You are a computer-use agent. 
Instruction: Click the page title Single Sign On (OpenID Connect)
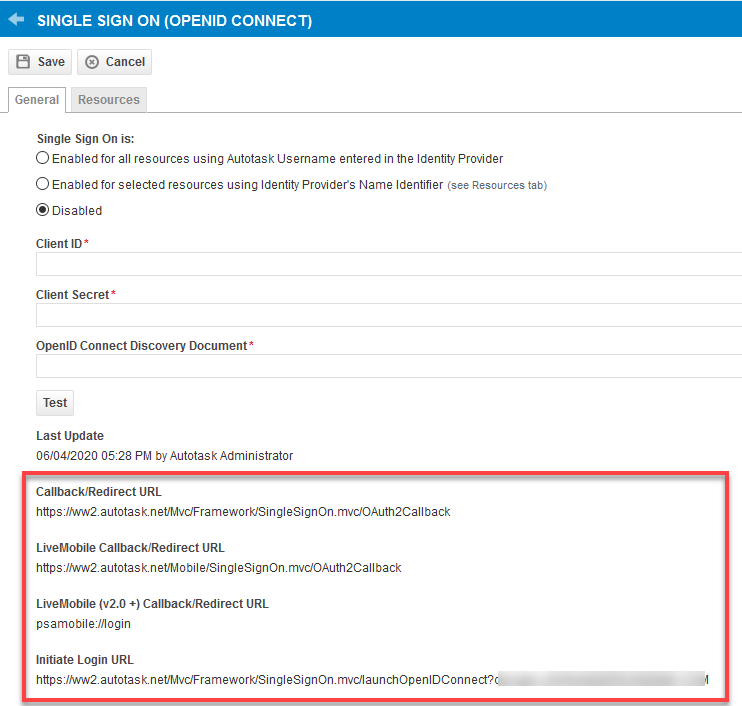(x=175, y=21)
